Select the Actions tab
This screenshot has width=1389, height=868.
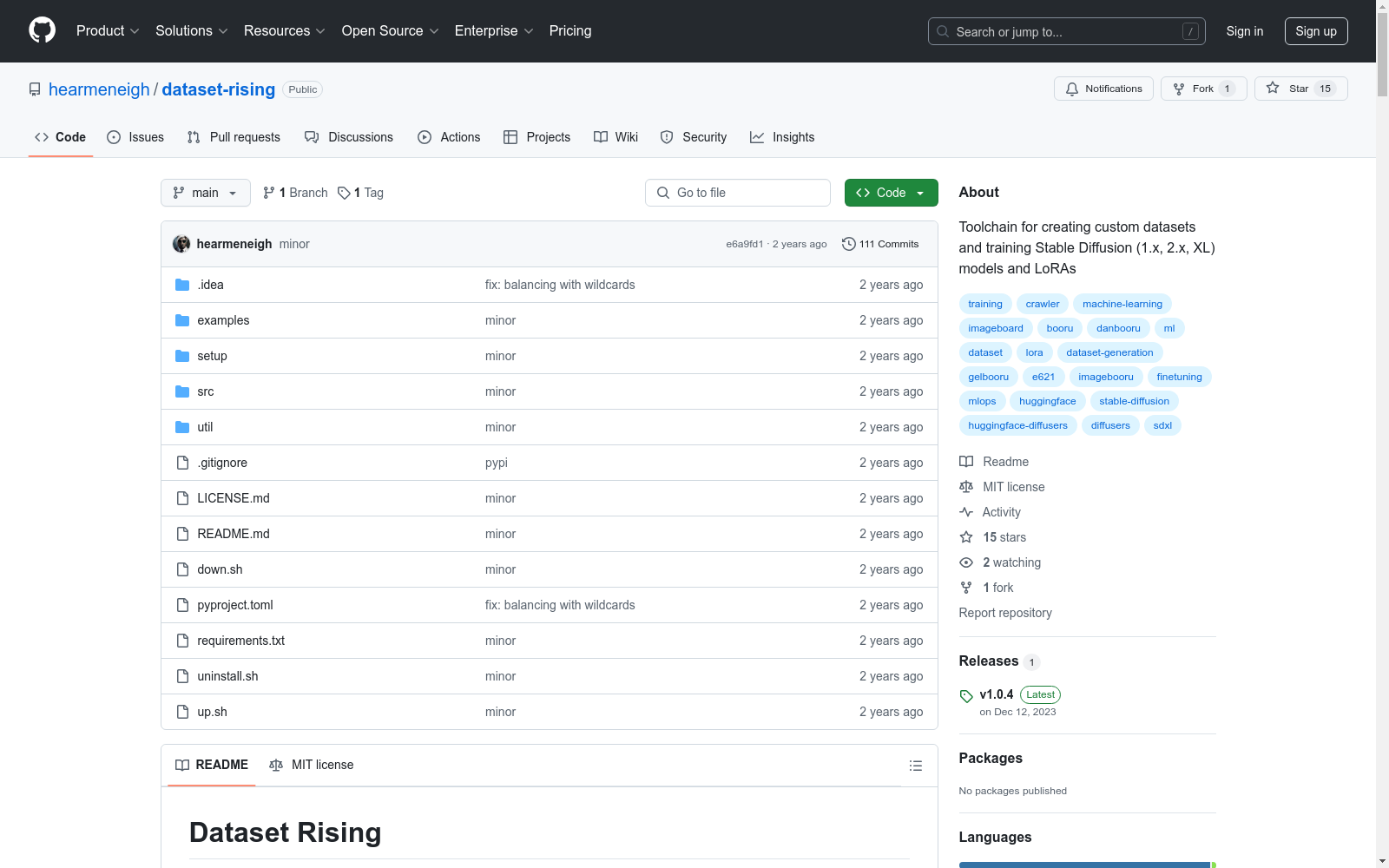pos(449,137)
